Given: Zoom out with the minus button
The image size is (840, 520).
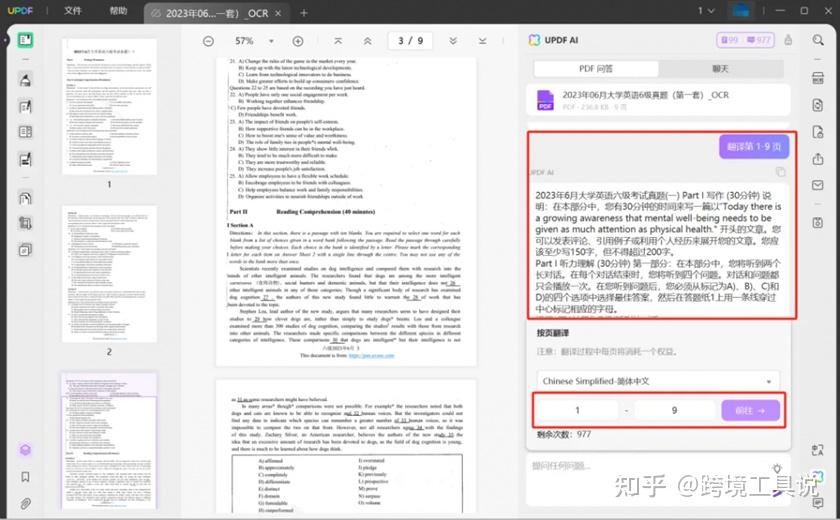Looking at the screenshot, I should pos(208,41).
